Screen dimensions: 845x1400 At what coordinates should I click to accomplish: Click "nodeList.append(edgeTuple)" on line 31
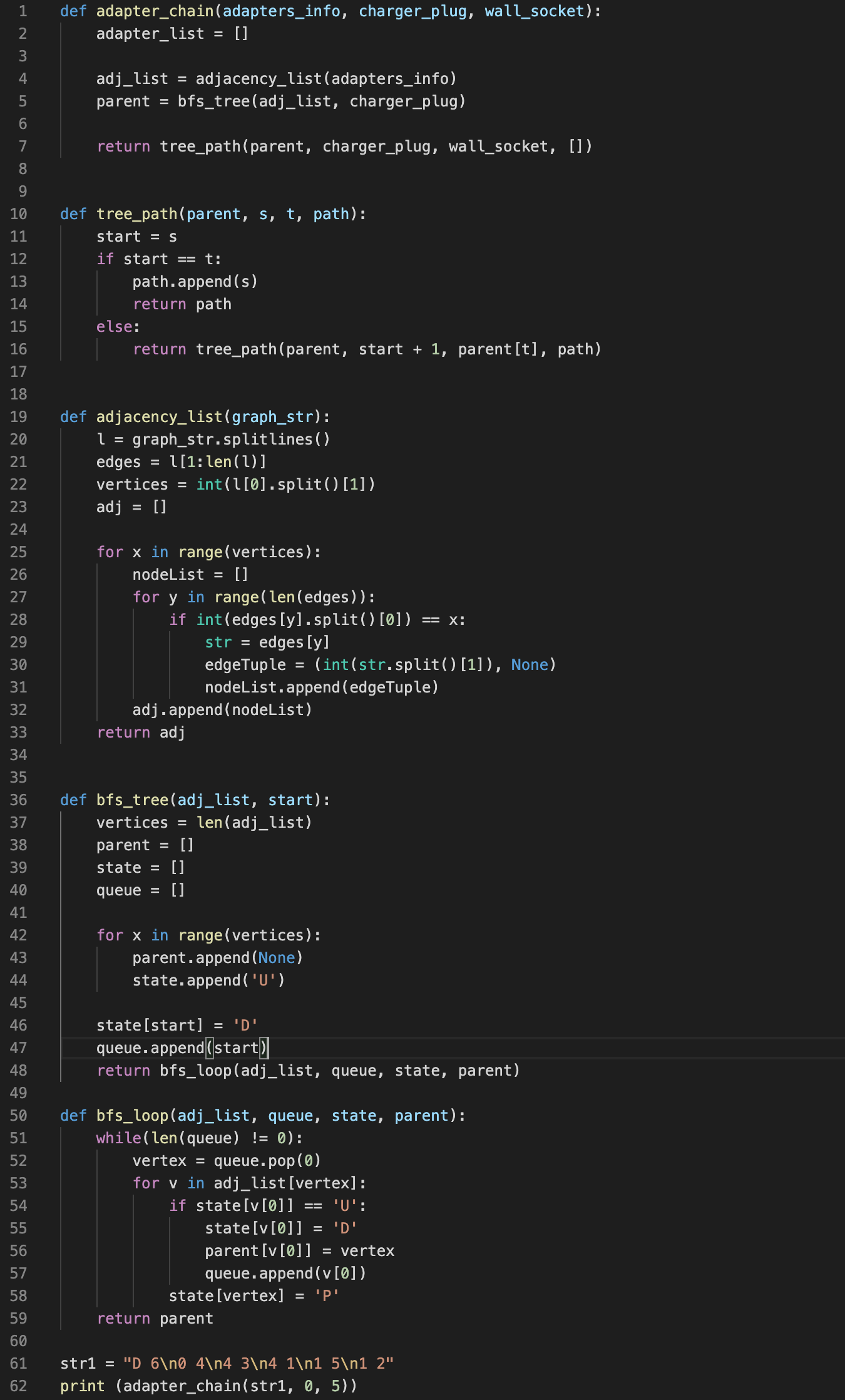point(322,687)
